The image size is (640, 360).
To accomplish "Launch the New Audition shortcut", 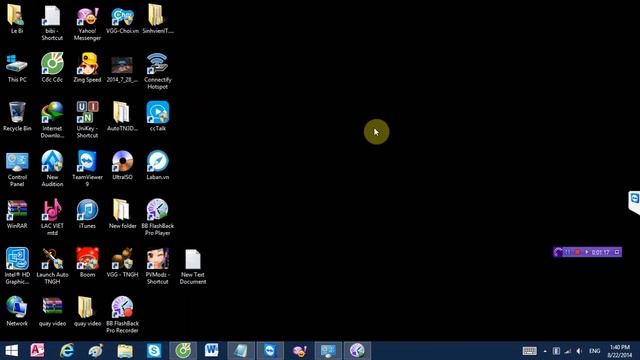I will 52,169.
